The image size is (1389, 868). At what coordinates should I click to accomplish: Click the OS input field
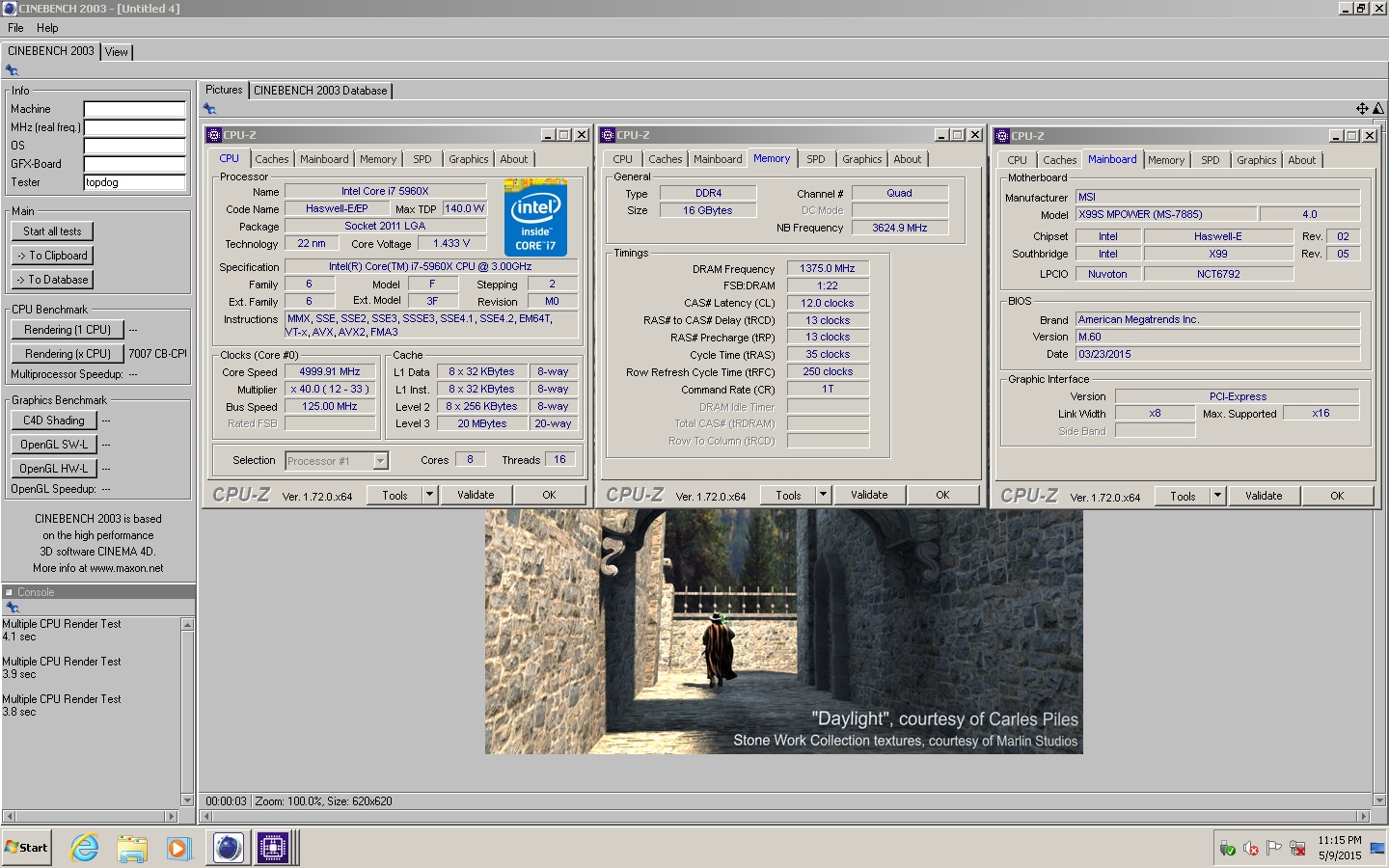135,146
